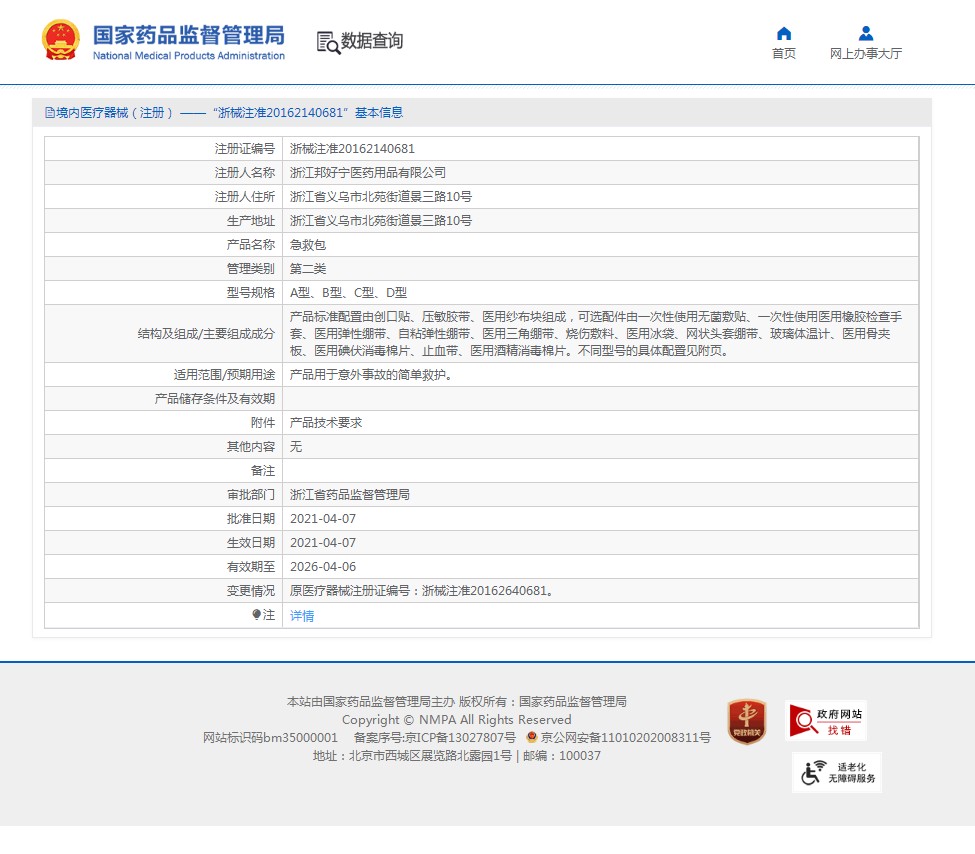Click the national emblem logo
Image resolution: width=975 pixels, height=854 pixels.
(60, 40)
